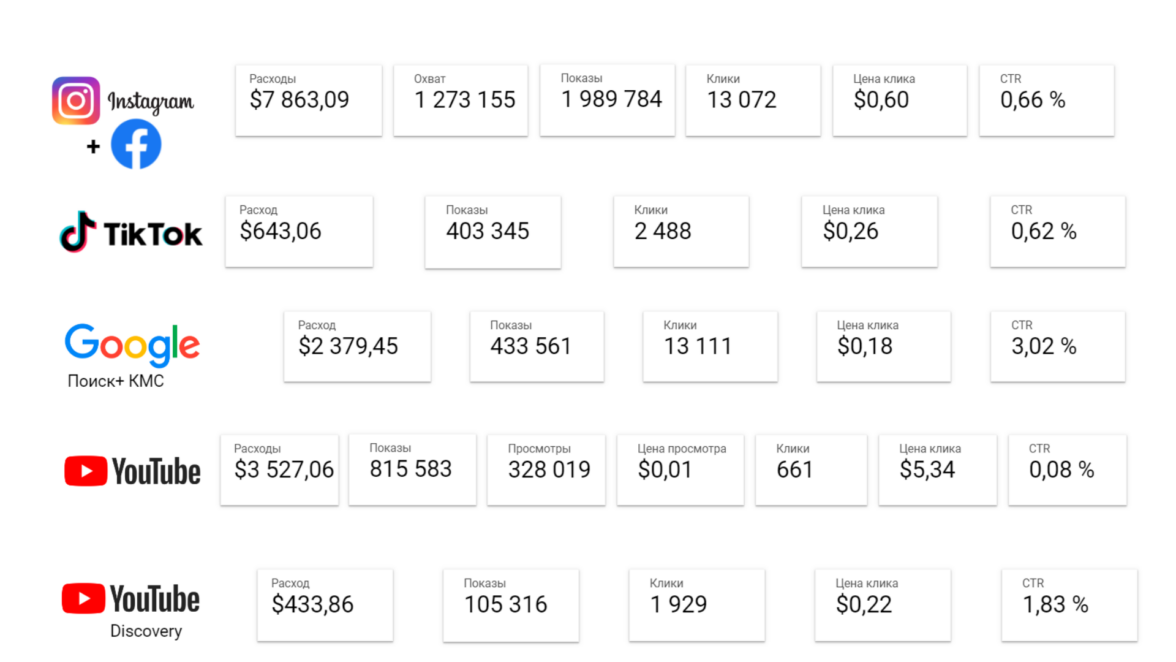Viewport: 1176px width, 662px height.
Task: Open the Google CTR card 3,02 %
Action: tap(1057, 346)
